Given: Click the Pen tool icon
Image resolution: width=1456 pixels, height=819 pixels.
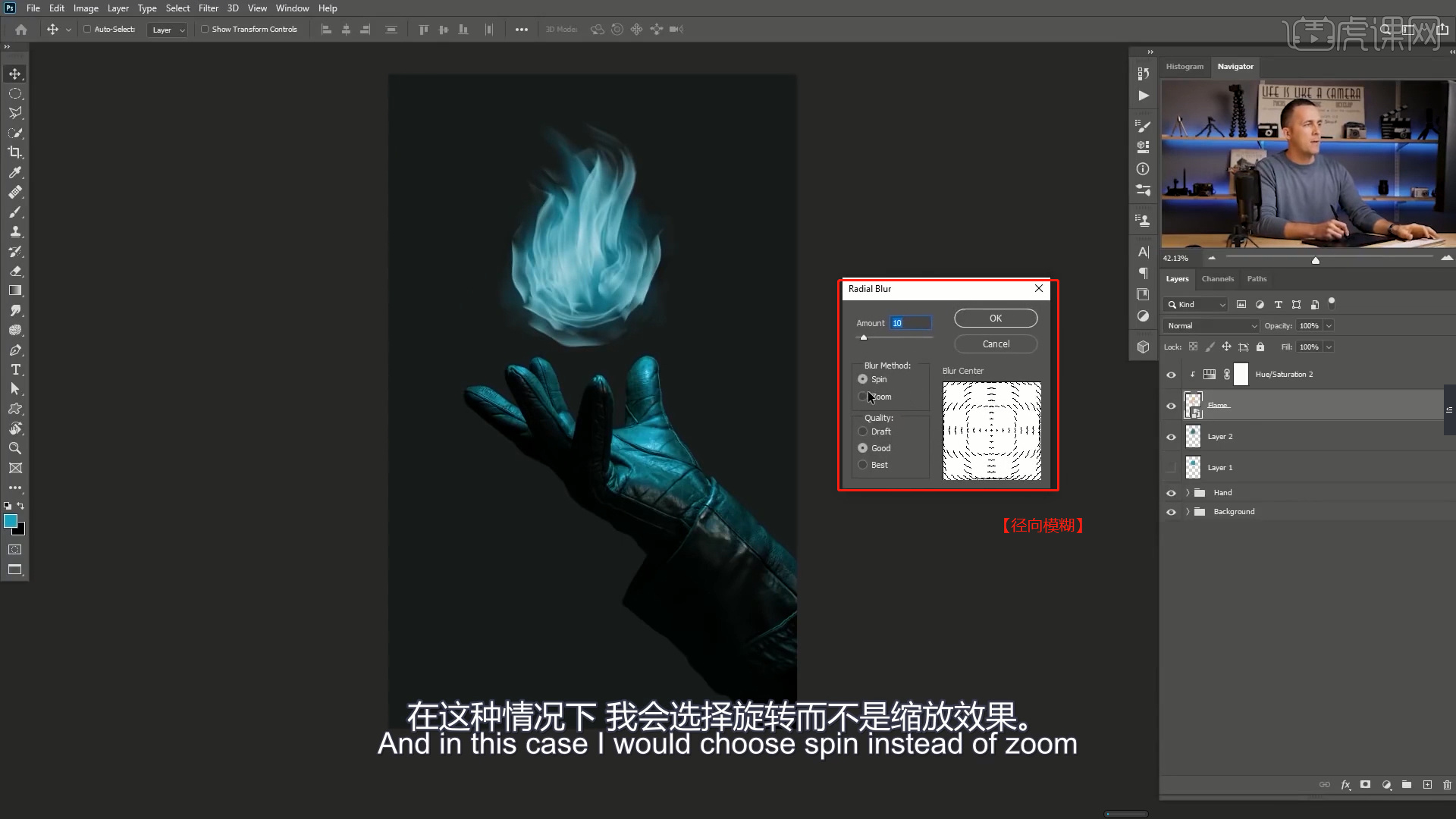Looking at the screenshot, I should (x=14, y=350).
